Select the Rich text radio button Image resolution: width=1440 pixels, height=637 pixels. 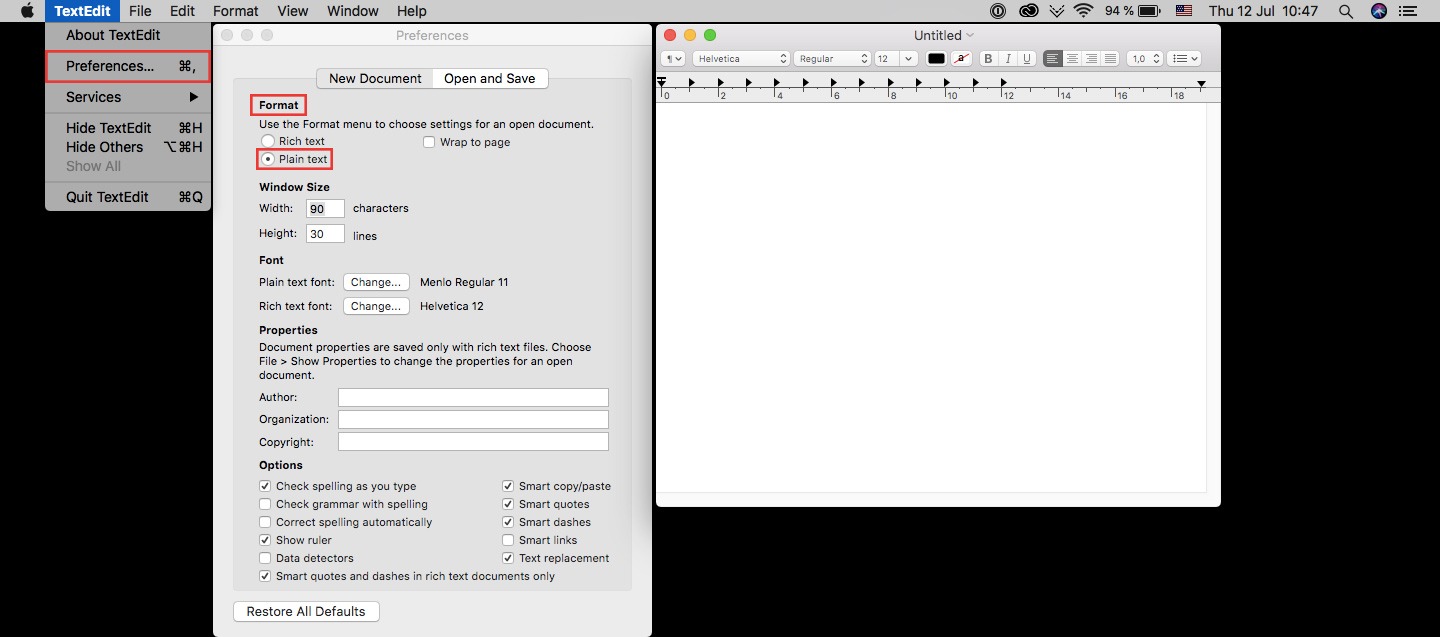(x=267, y=141)
